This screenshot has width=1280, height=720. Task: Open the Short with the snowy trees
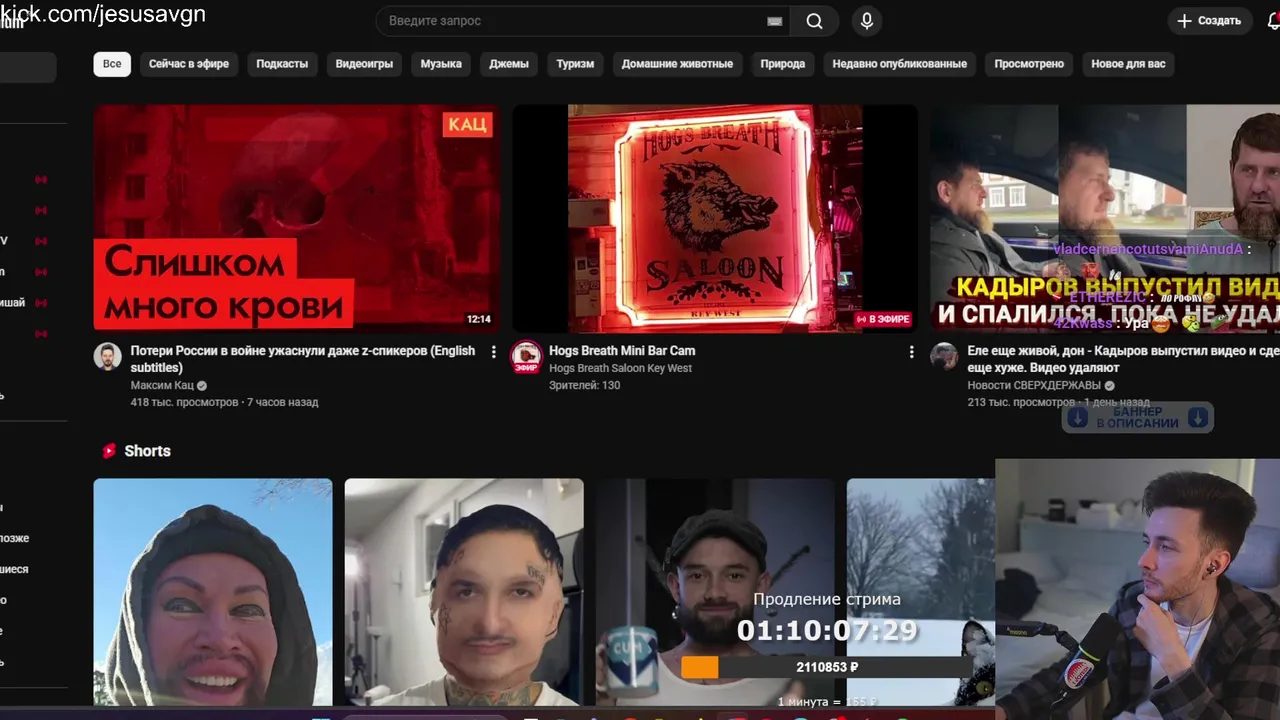(x=921, y=592)
